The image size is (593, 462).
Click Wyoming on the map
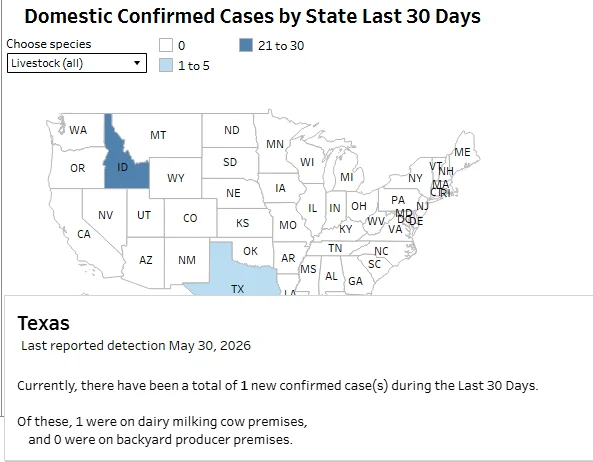tap(175, 178)
